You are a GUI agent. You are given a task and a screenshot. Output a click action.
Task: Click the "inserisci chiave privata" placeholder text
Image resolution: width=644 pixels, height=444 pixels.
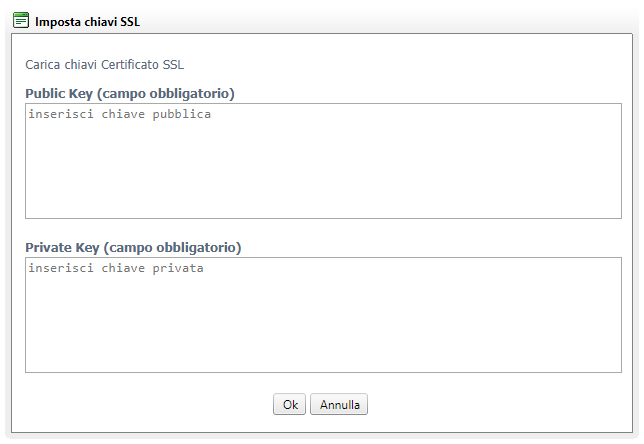[x=116, y=268]
